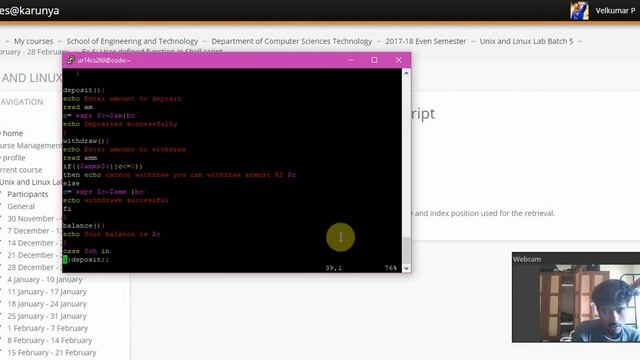Click terminal scrollbar up arrow
This screenshot has height=360, width=640.
pos(406,73)
